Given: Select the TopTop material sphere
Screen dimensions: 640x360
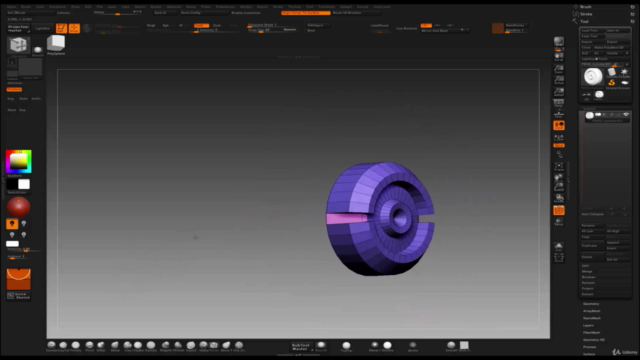Looking at the screenshot, I should [346, 347].
